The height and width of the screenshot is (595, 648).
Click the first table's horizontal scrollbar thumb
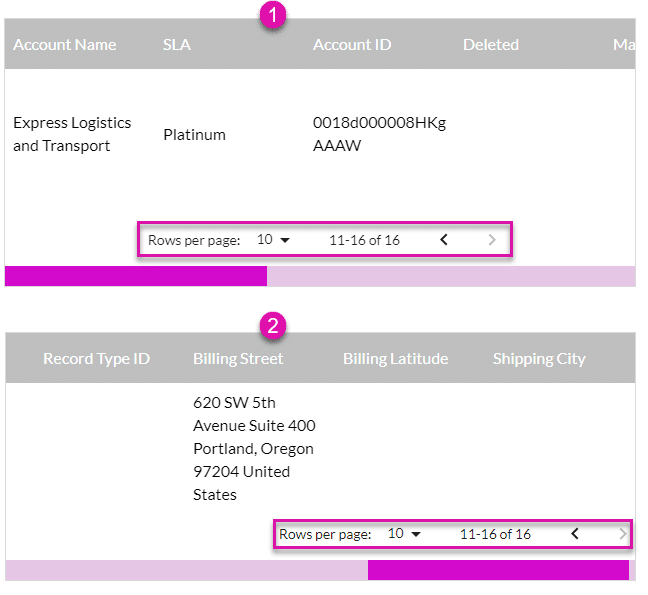point(136,276)
